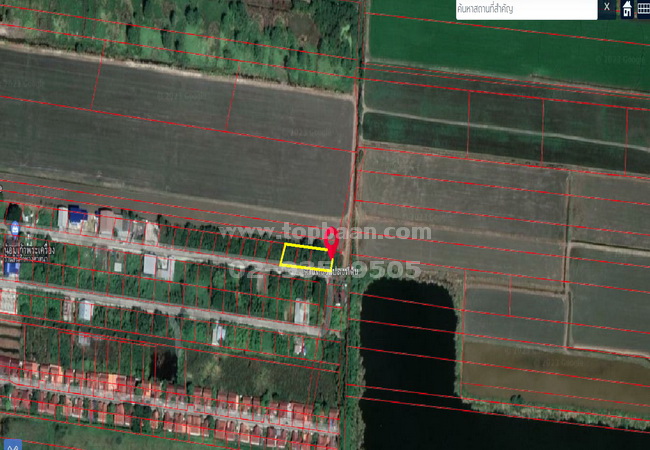
Task: Click the vertical dirt road beside the pin
Action: tap(352, 180)
